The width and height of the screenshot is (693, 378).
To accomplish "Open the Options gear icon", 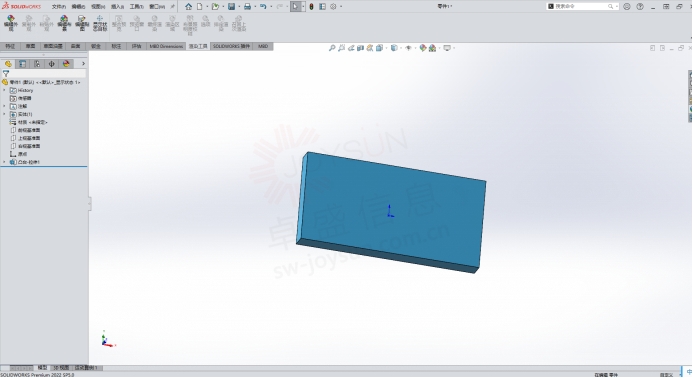I will coord(334,7).
